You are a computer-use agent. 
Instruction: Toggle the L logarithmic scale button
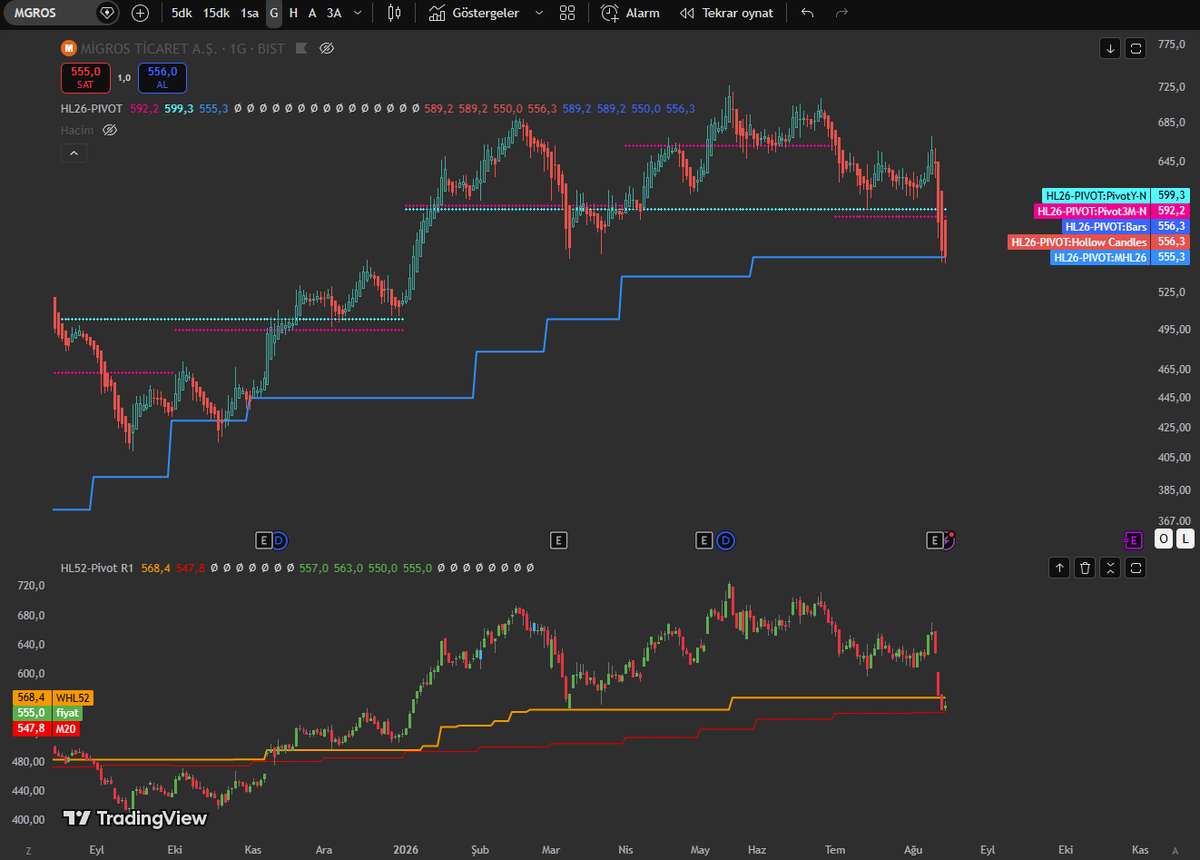click(x=1185, y=539)
